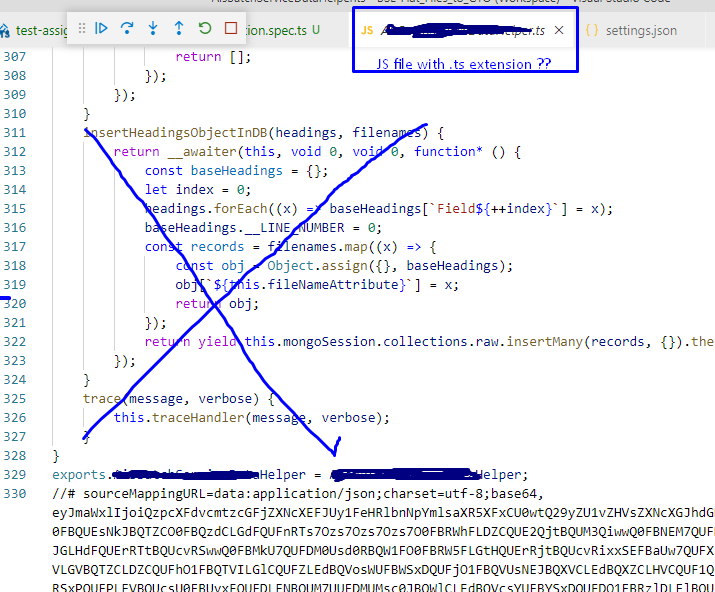Image resolution: width=715 pixels, height=592 pixels.
Task: Click '__awaiter' on line 312
Action: (202, 151)
